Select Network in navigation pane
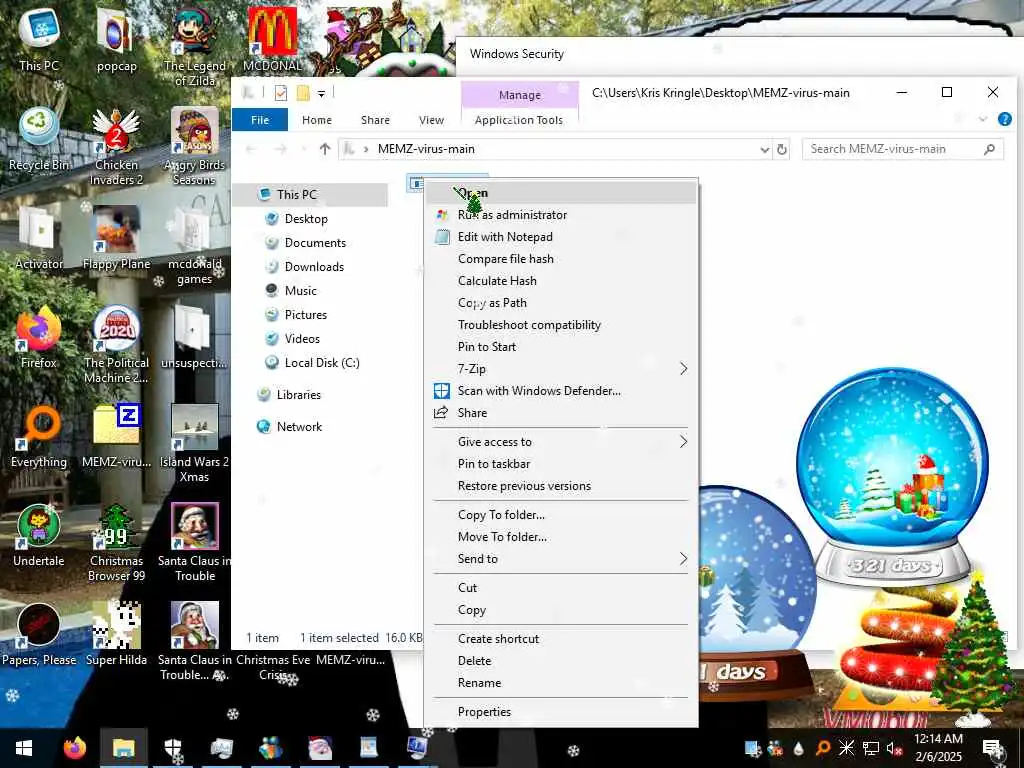Image resolution: width=1024 pixels, height=768 pixels. pyautogui.click(x=299, y=426)
